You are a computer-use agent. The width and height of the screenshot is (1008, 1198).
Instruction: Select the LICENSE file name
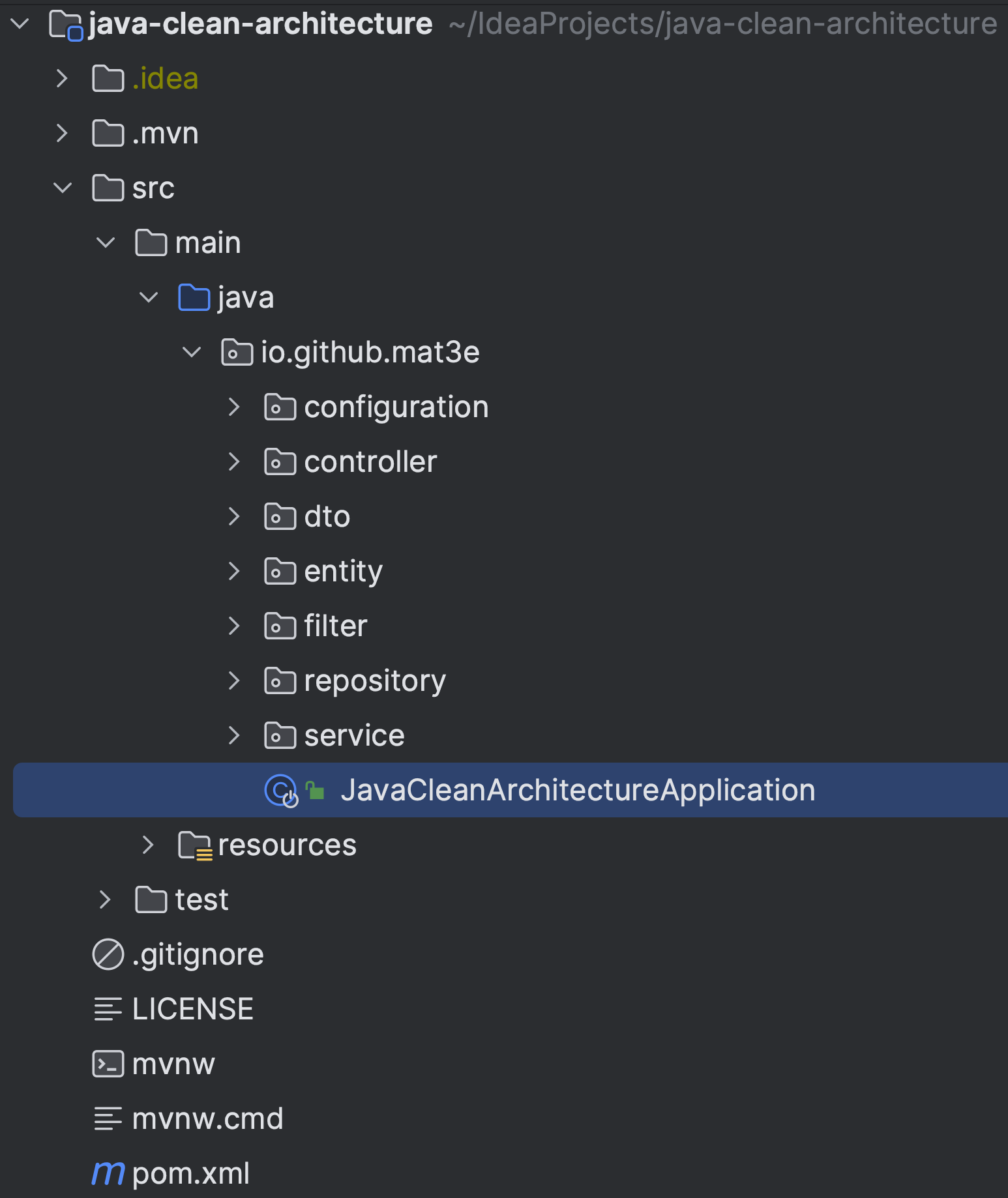click(193, 1010)
